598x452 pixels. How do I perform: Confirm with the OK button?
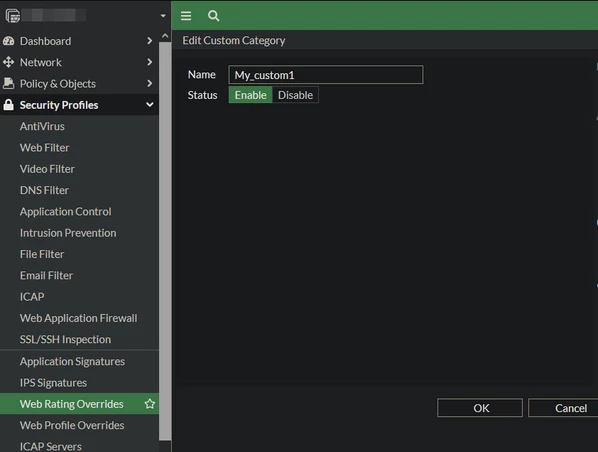[480, 408]
